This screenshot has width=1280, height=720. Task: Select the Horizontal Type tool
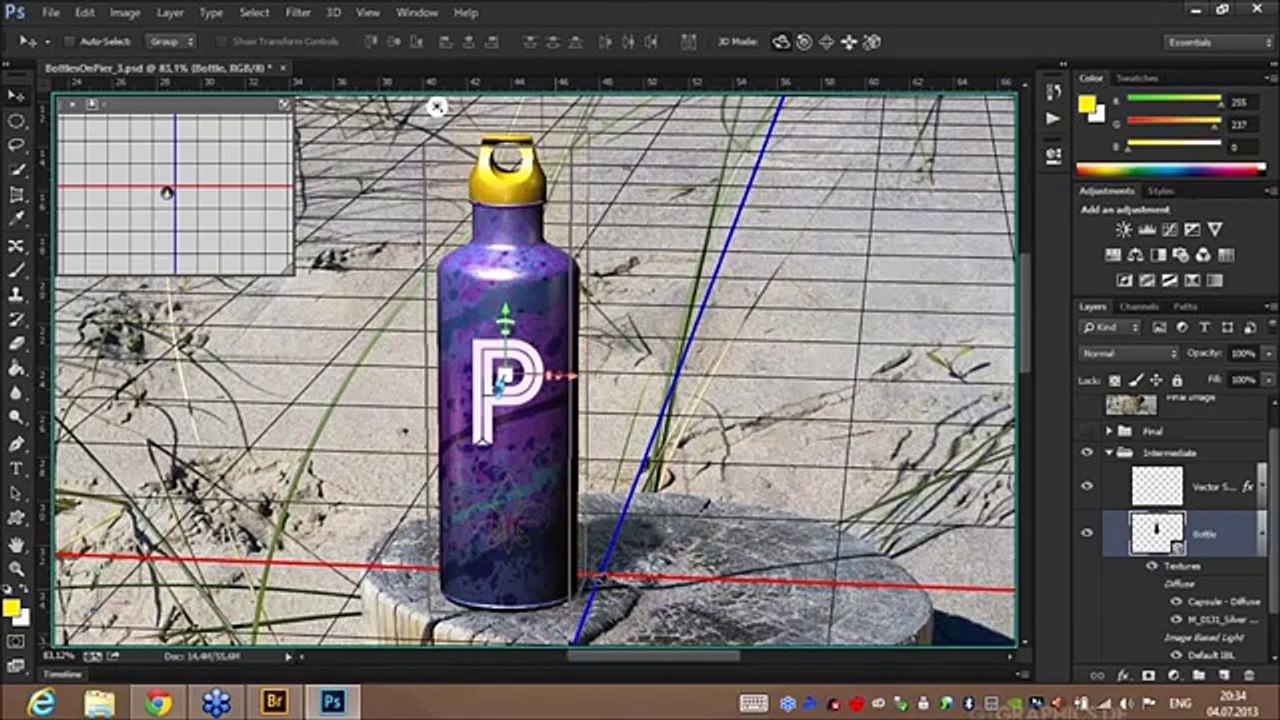[16, 468]
